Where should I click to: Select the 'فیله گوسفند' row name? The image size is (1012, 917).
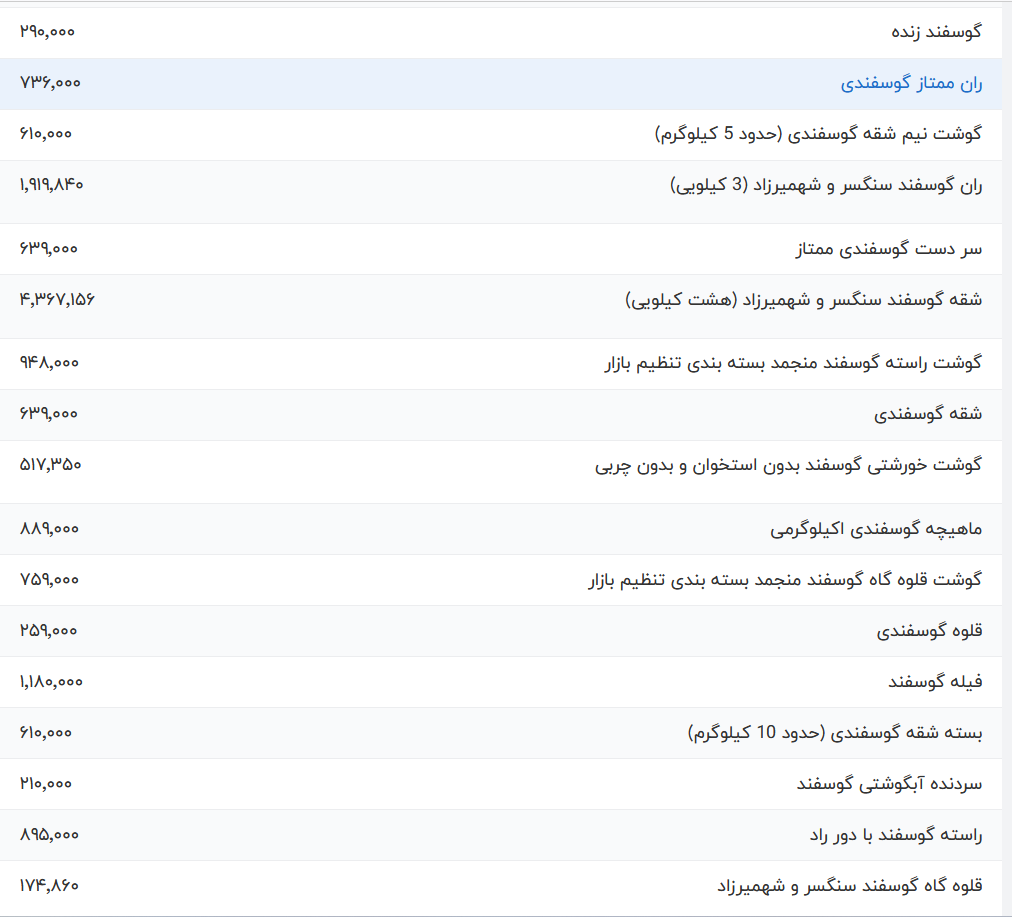click(x=935, y=681)
